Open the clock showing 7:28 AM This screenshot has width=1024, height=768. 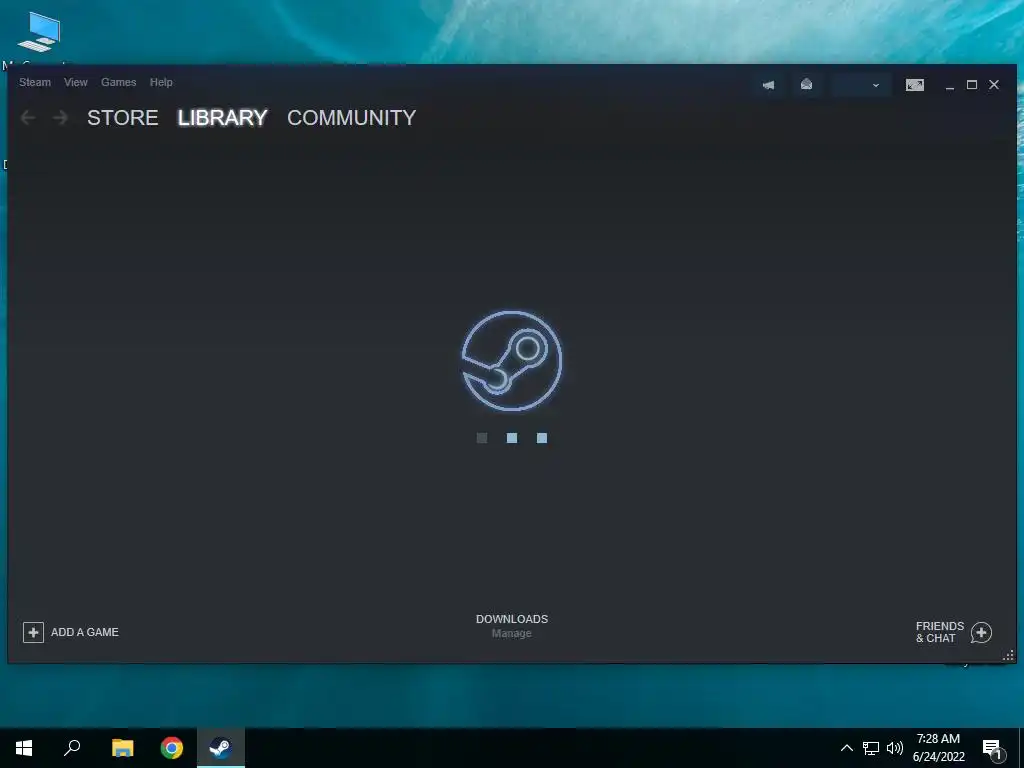pyautogui.click(x=938, y=748)
